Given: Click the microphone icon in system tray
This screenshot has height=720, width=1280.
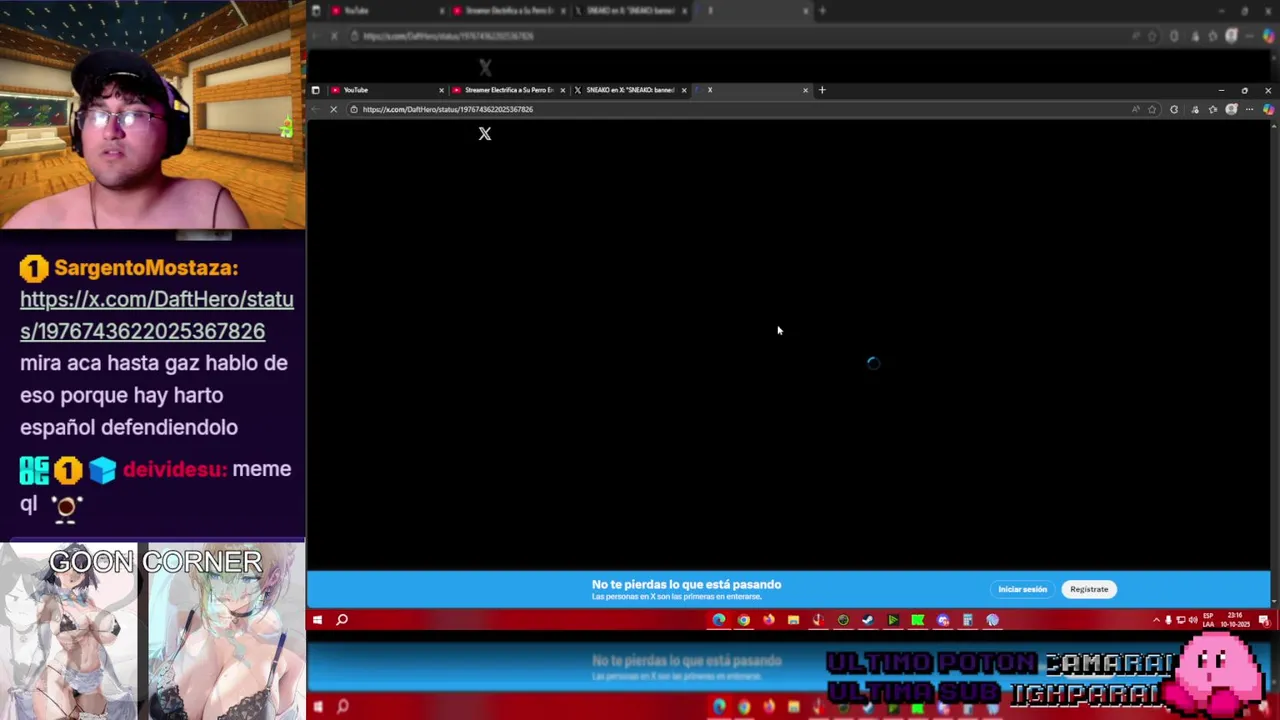Looking at the screenshot, I should (1168, 620).
